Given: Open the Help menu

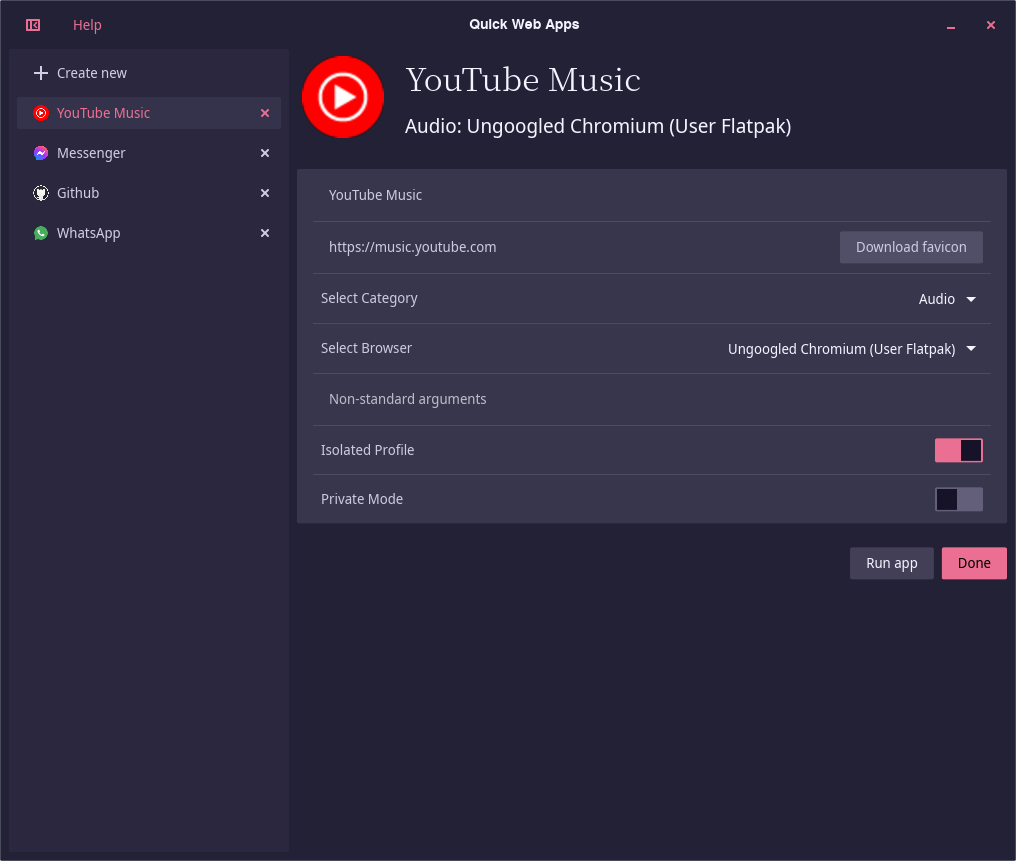Looking at the screenshot, I should pos(87,25).
